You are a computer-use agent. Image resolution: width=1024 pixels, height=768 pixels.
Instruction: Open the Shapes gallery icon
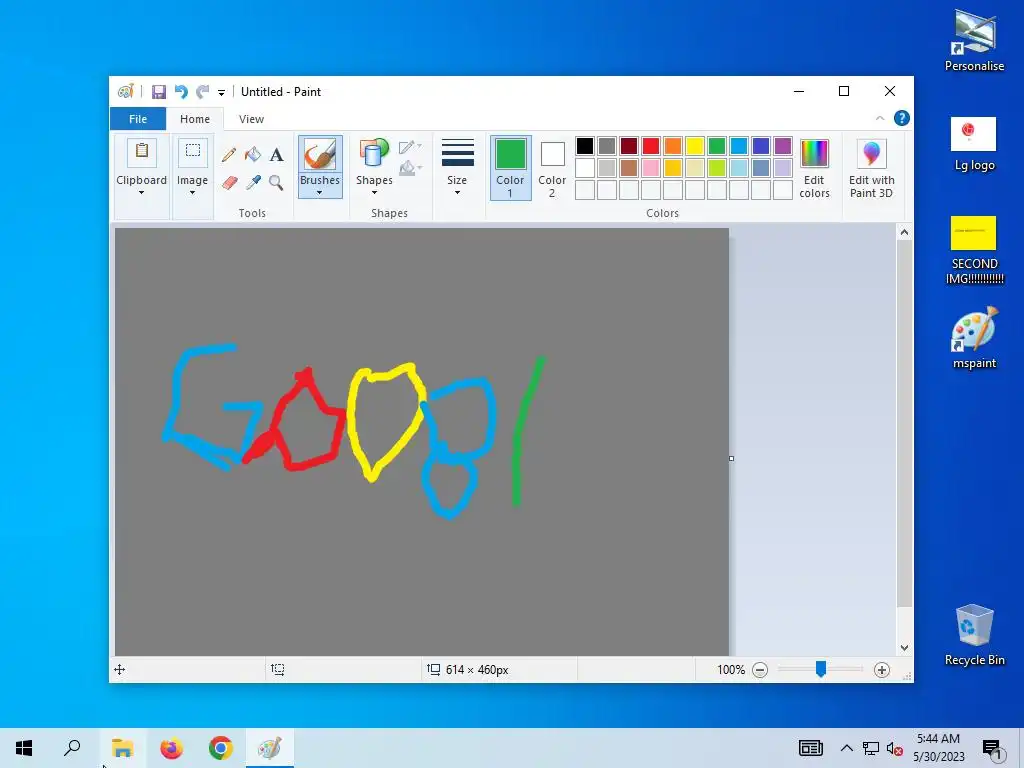(374, 154)
